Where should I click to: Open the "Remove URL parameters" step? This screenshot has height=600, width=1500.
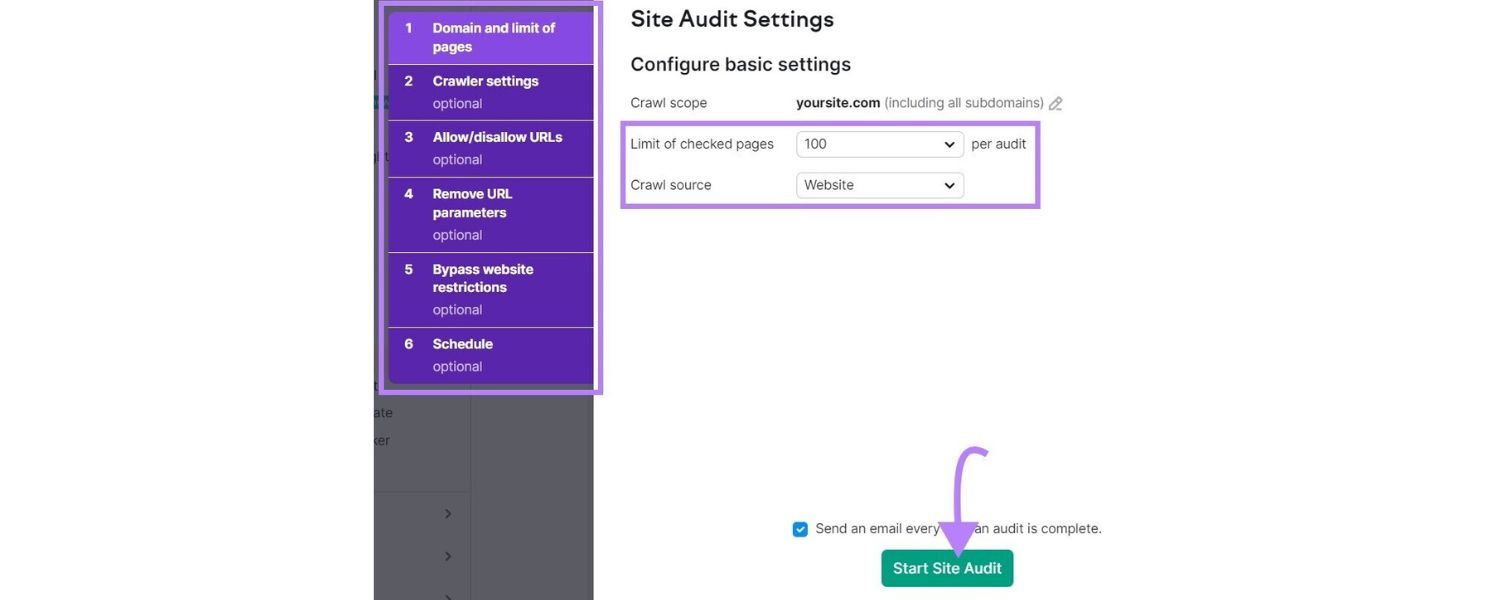pyautogui.click(x=489, y=213)
